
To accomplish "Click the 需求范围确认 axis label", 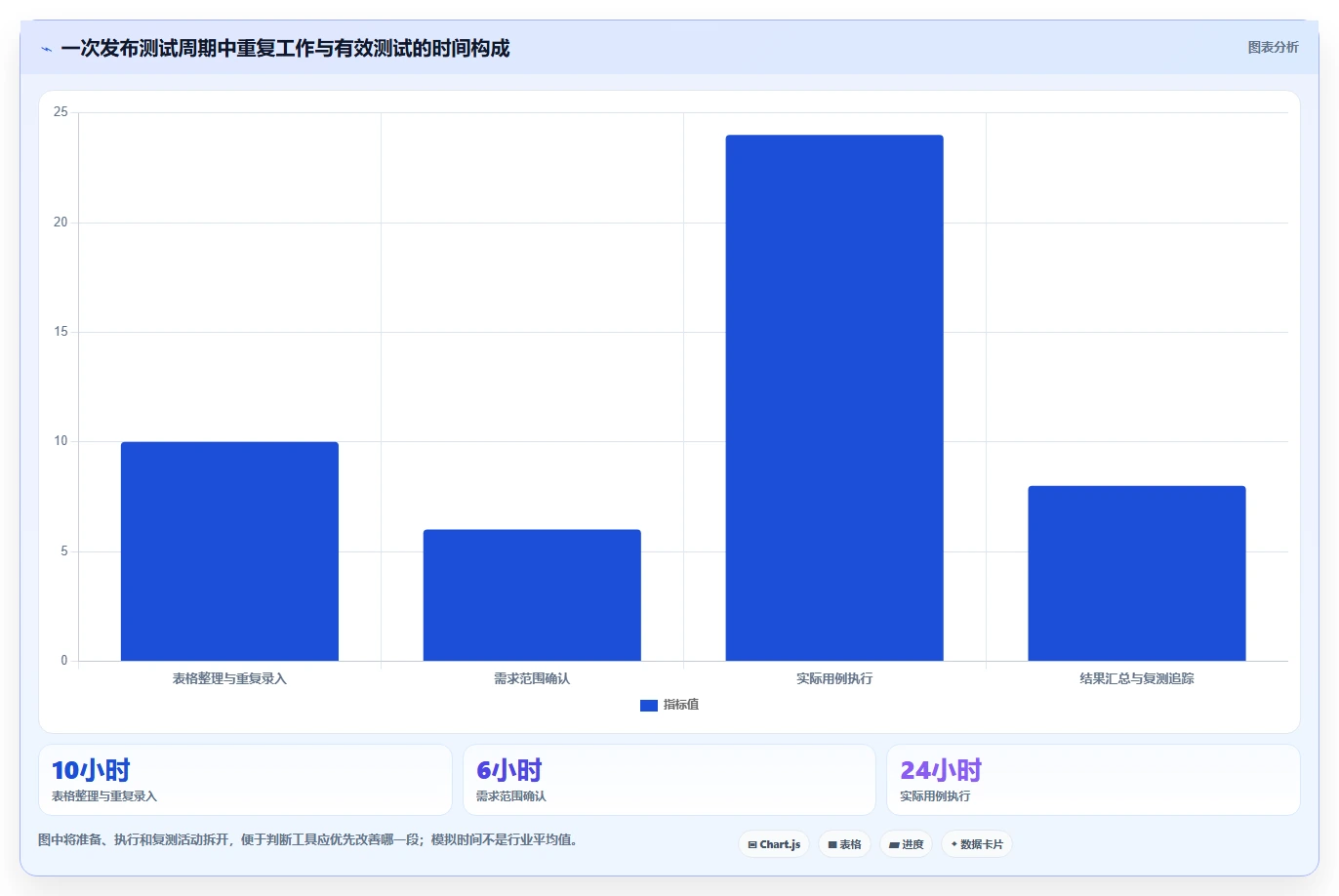I will pos(532,678).
